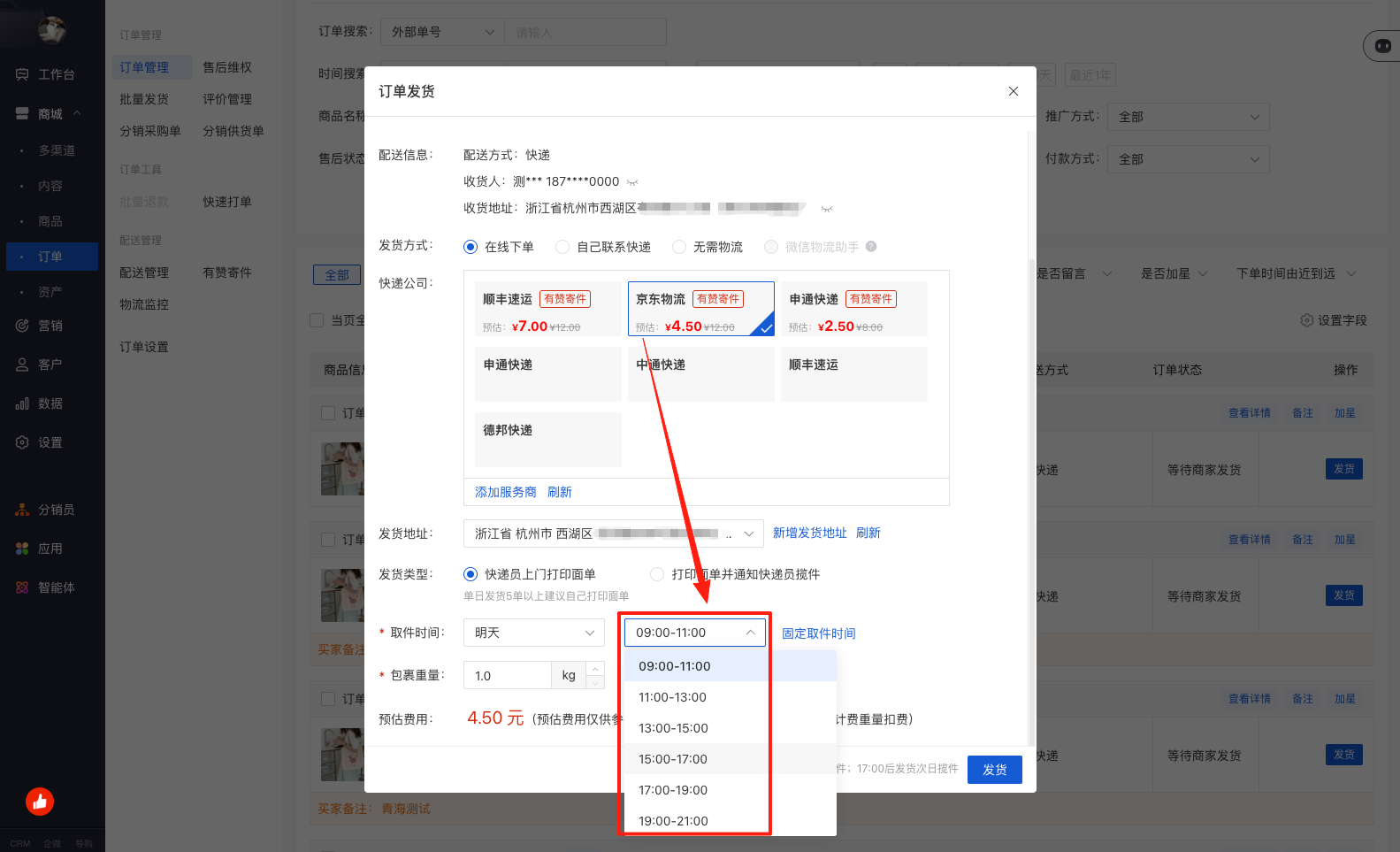1400x852 pixels.
Task: Click the robot assistant icon at top right
Action: tap(1382, 46)
